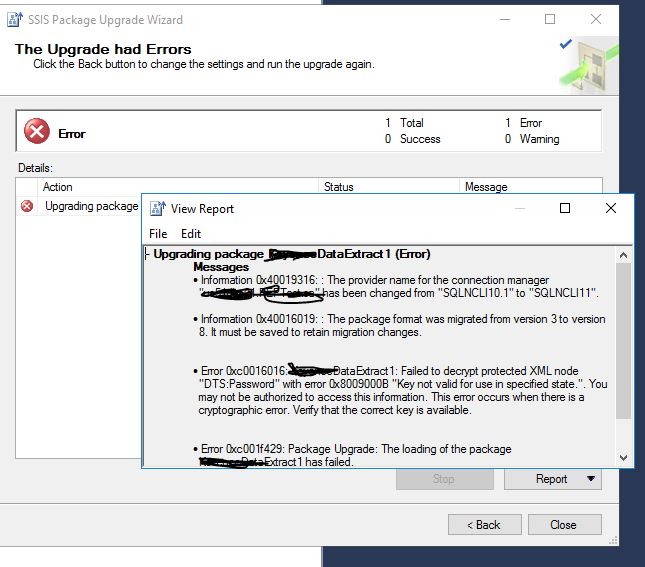The width and height of the screenshot is (645, 567).
Task: Click the Messages heading in the report
Action: [221, 267]
